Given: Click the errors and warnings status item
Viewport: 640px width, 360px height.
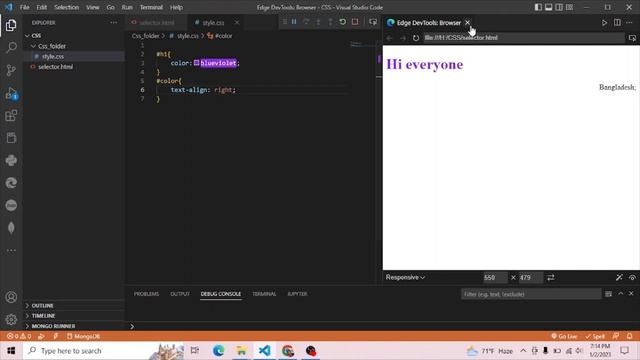Looking at the screenshot, I should pos(19,336).
